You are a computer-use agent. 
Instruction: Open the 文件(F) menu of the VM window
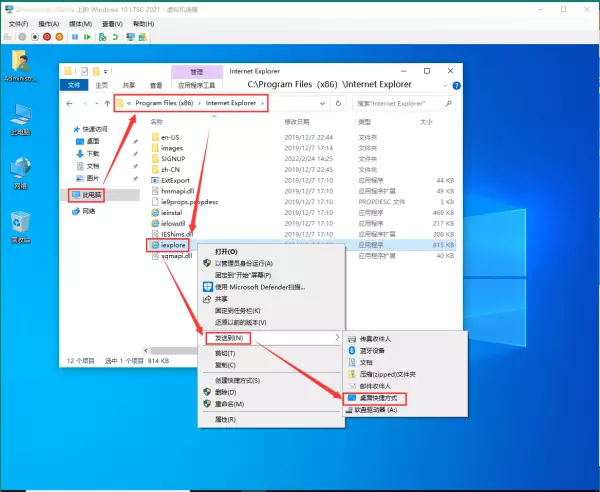pos(18,24)
